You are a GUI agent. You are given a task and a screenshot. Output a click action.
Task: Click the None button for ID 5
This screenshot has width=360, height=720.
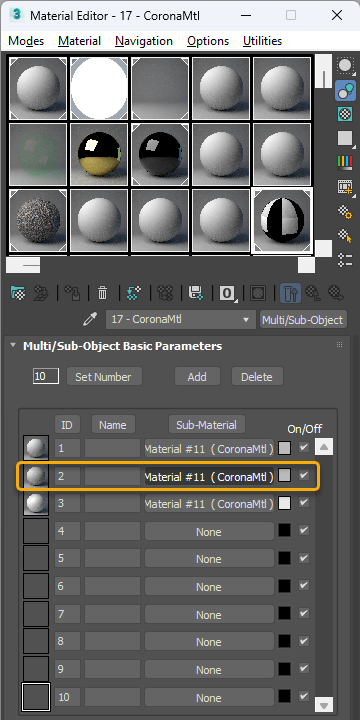pos(209,559)
